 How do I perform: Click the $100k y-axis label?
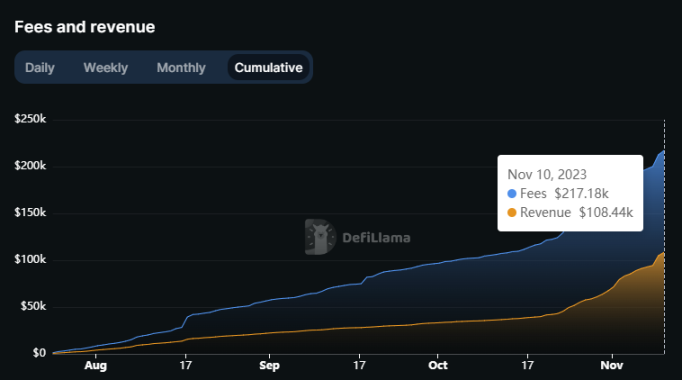pyautogui.click(x=30, y=260)
